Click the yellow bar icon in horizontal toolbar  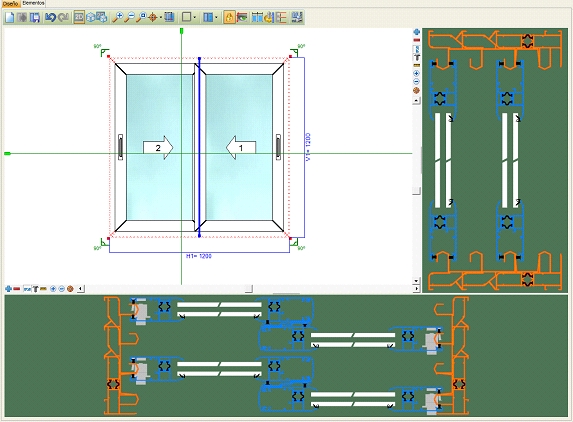click(x=43, y=289)
